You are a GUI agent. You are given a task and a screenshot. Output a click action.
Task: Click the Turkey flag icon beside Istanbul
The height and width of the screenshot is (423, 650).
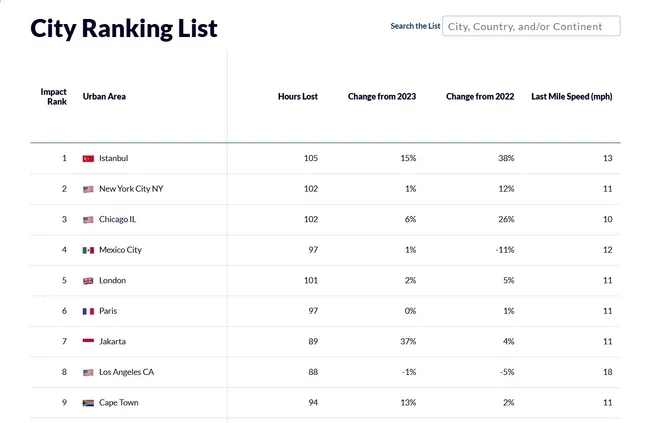pyautogui.click(x=88, y=159)
